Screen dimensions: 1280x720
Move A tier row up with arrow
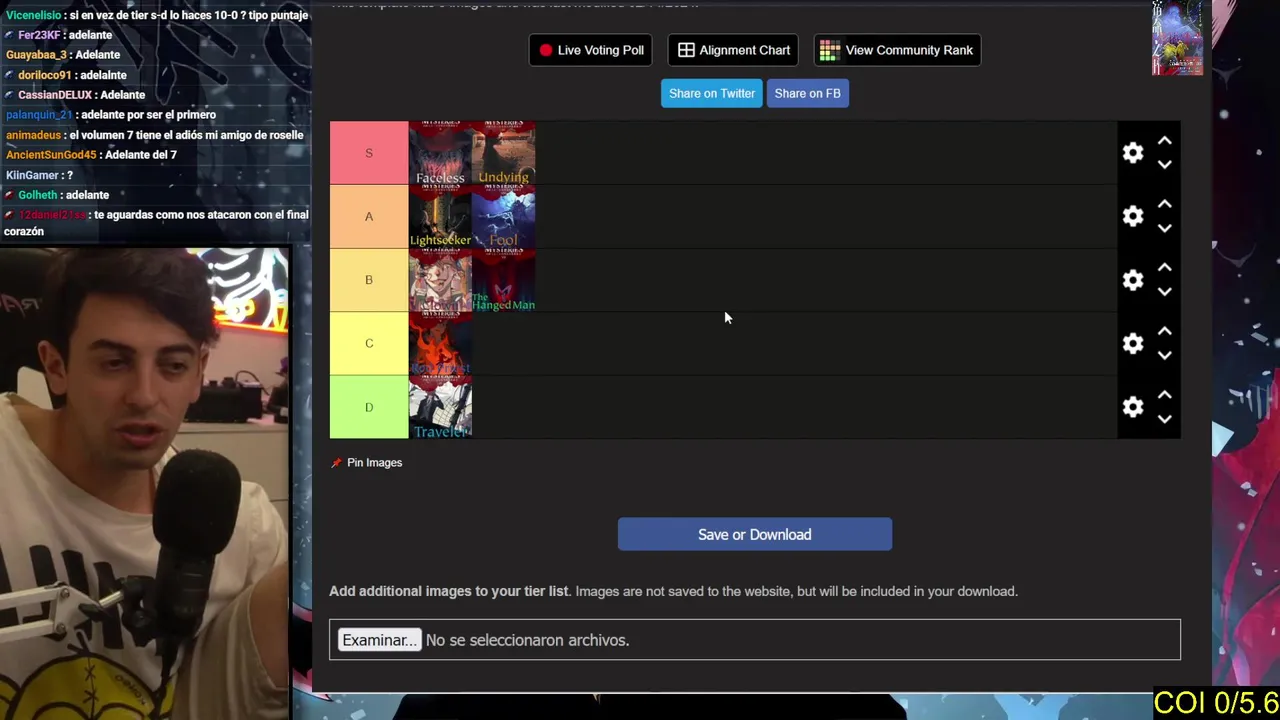click(x=1164, y=204)
